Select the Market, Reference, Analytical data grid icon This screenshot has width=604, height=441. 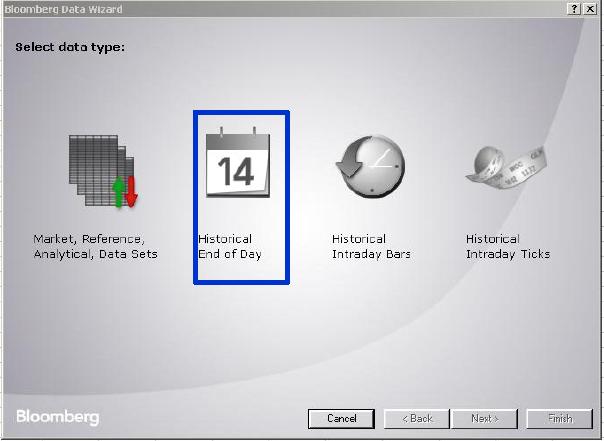coord(104,171)
